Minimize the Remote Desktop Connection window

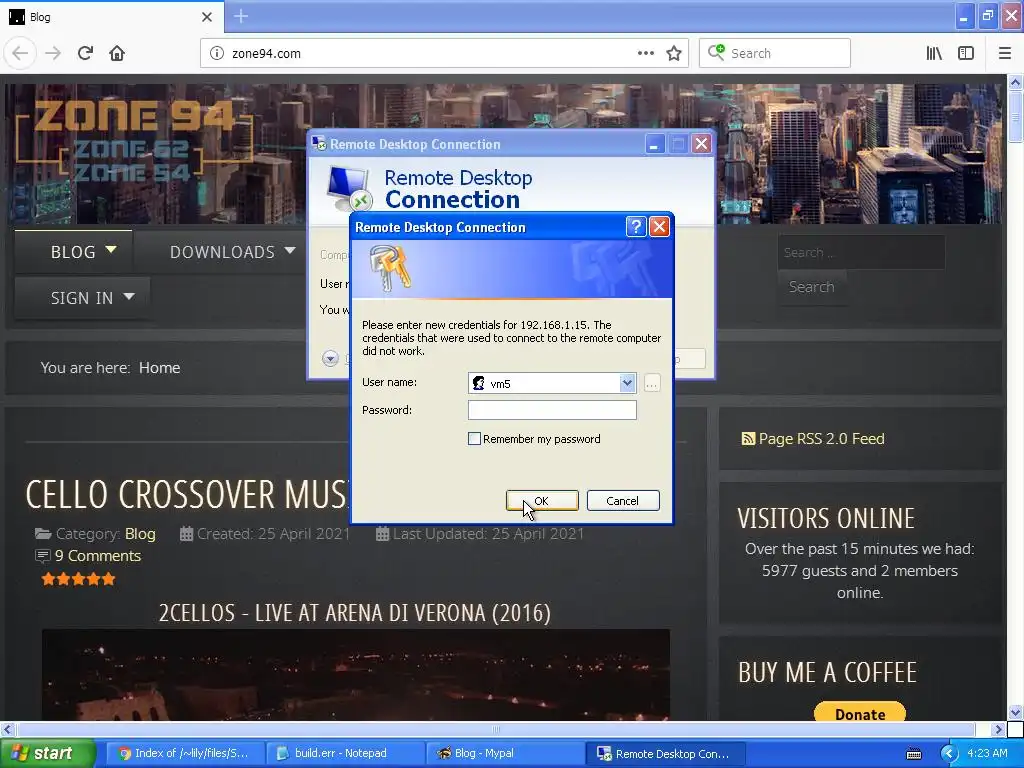tap(654, 144)
